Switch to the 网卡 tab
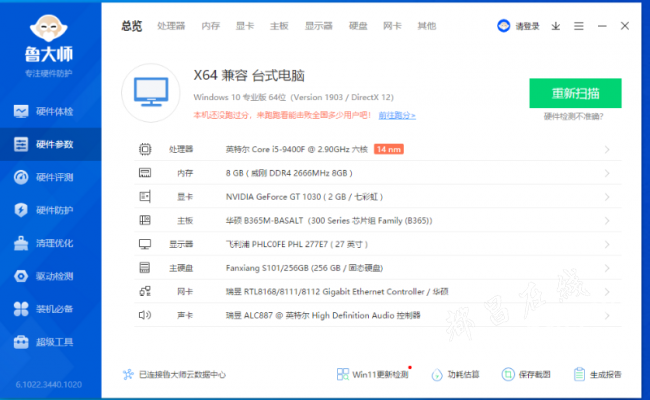Viewport: 650px width, 400px height. [x=392, y=26]
